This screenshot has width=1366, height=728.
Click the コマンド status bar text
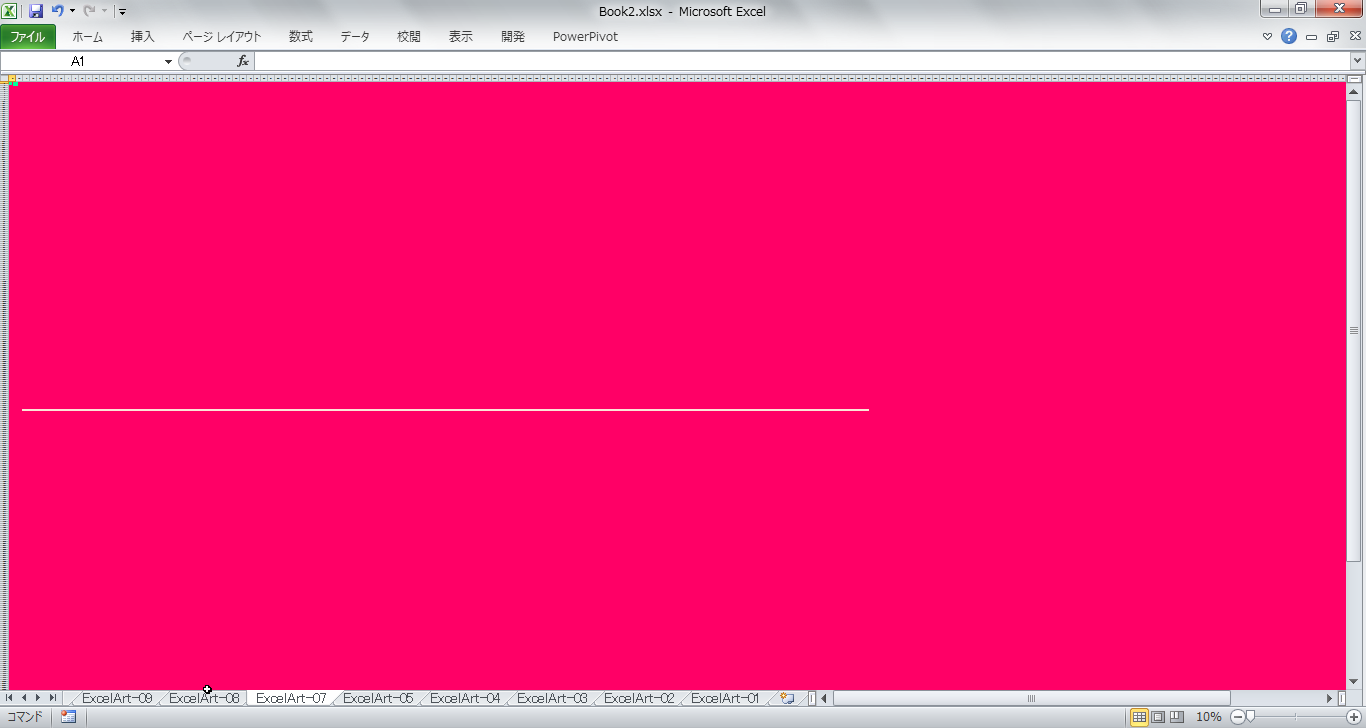point(25,717)
